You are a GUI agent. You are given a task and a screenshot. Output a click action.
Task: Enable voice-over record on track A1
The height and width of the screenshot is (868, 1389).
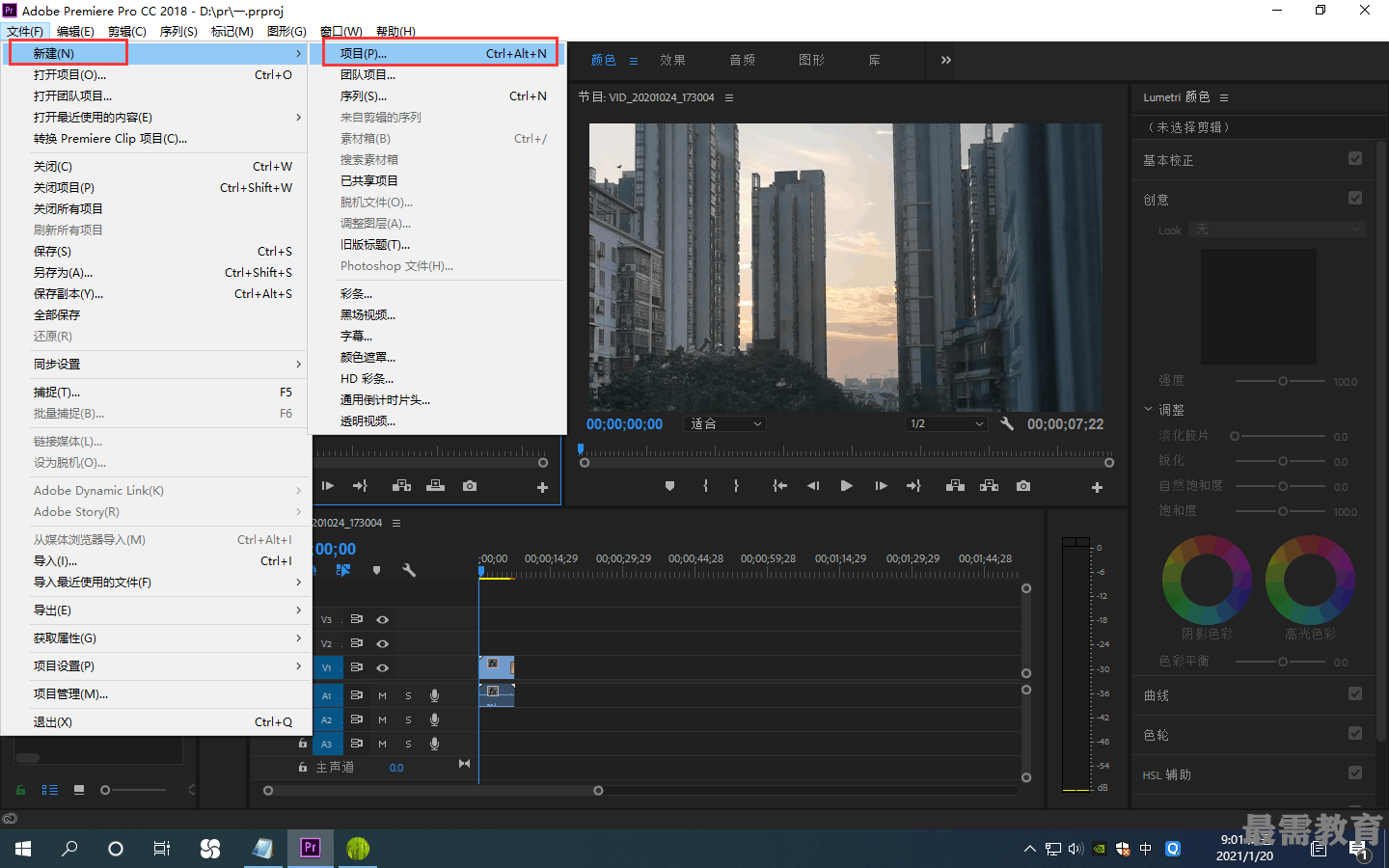pyautogui.click(x=434, y=695)
